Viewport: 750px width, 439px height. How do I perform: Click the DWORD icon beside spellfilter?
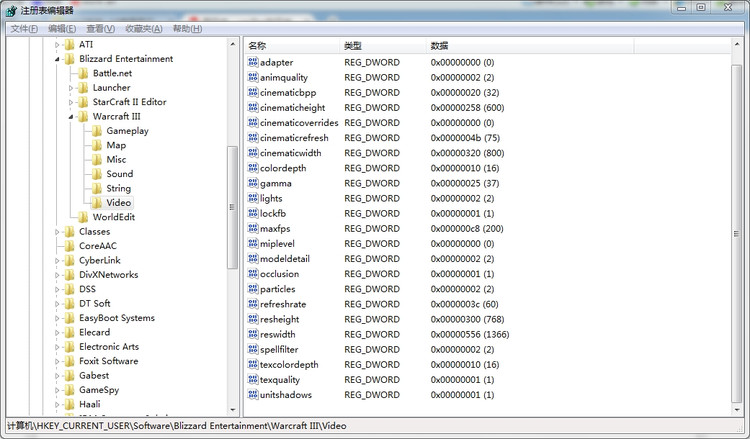(x=253, y=349)
